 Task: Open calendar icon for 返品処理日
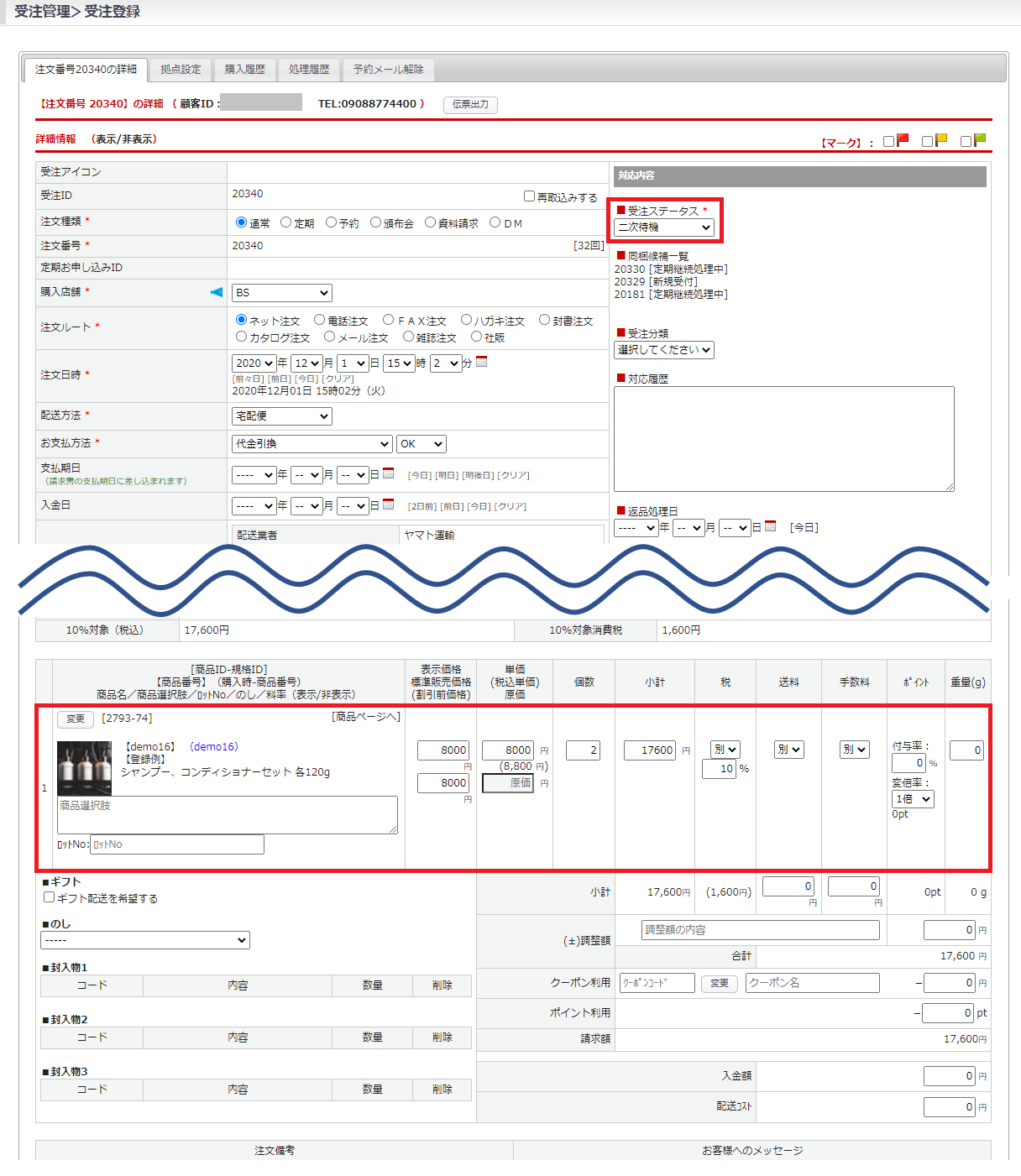pyautogui.click(x=770, y=526)
